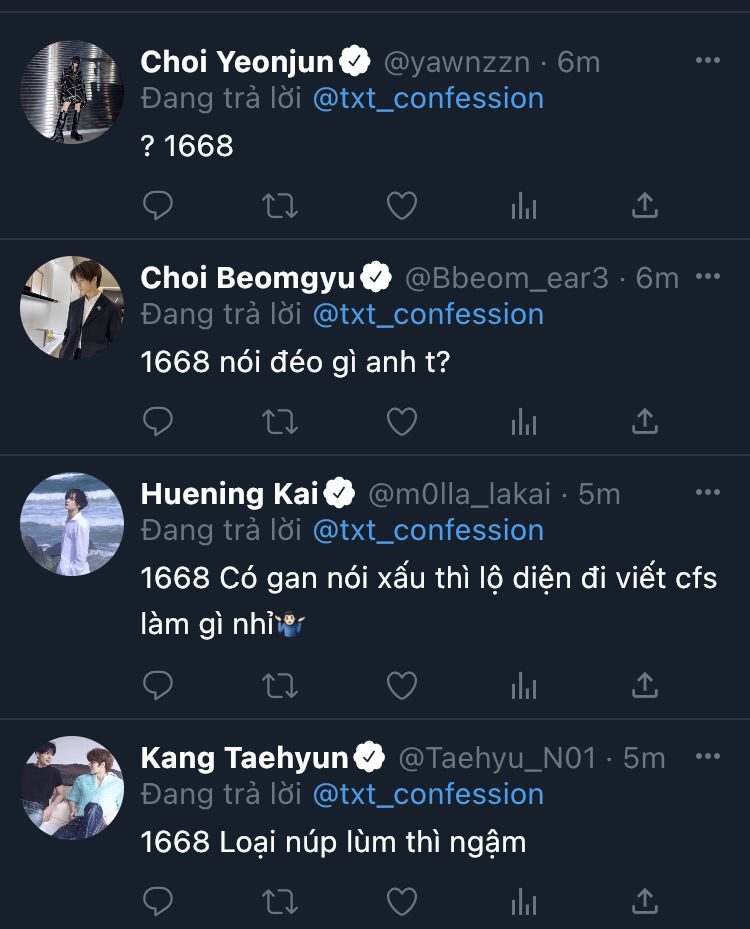Image resolution: width=750 pixels, height=929 pixels.
Task: Open more options for Kang Taehyun's tweet
Action: coord(708,756)
